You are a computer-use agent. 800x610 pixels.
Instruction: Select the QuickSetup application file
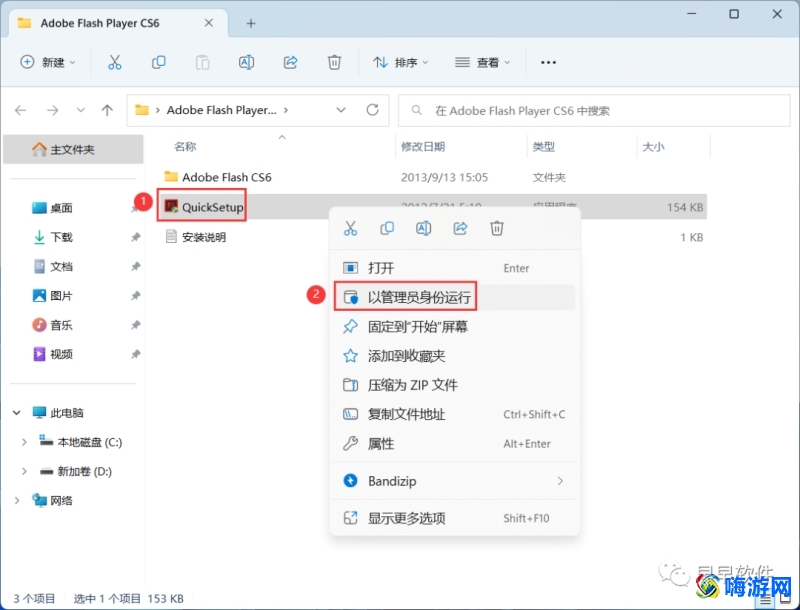point(212,207)
